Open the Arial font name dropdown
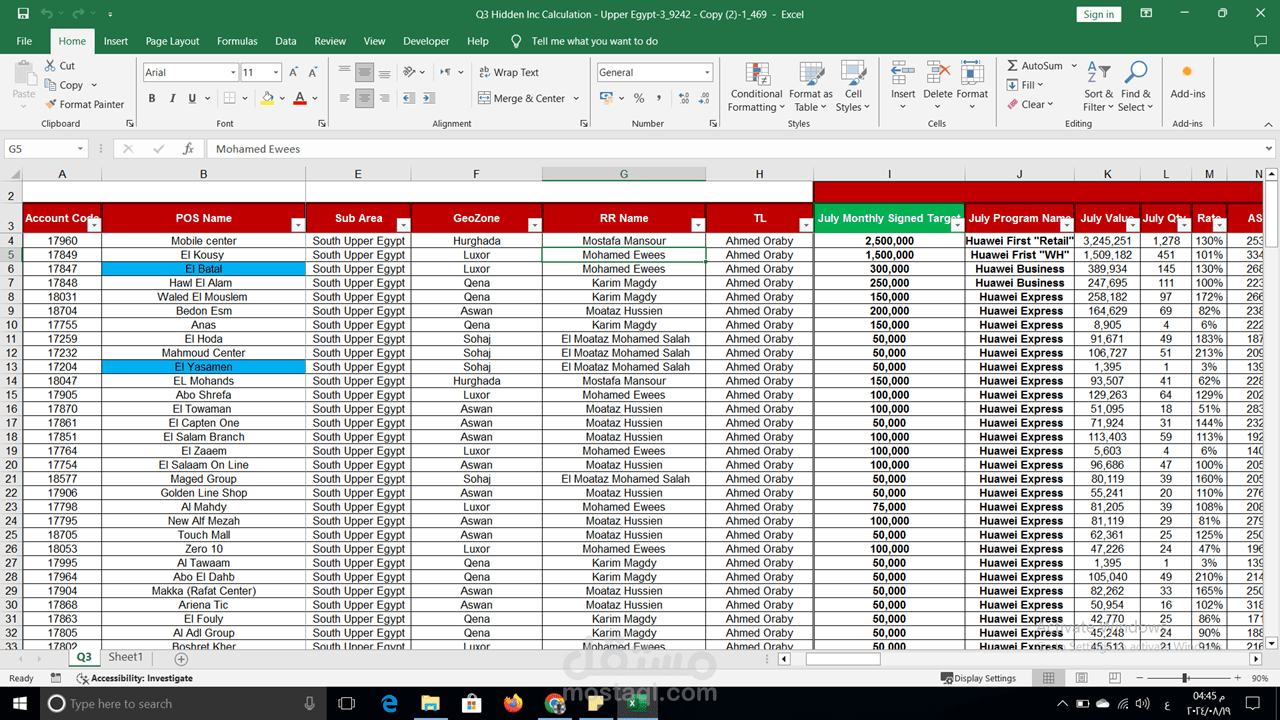 pos(233,72)
